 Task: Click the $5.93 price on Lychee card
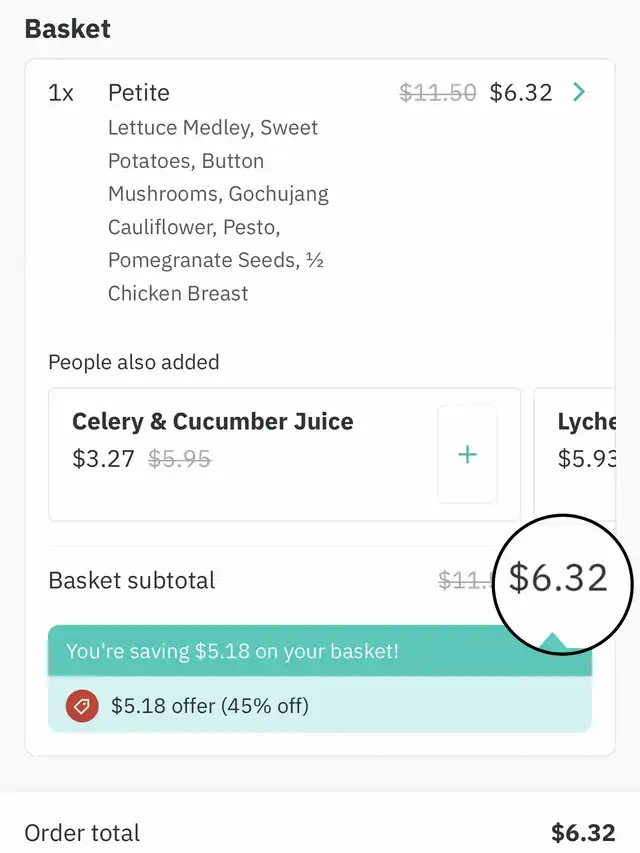pyautogui.click(x=585, y=459)
